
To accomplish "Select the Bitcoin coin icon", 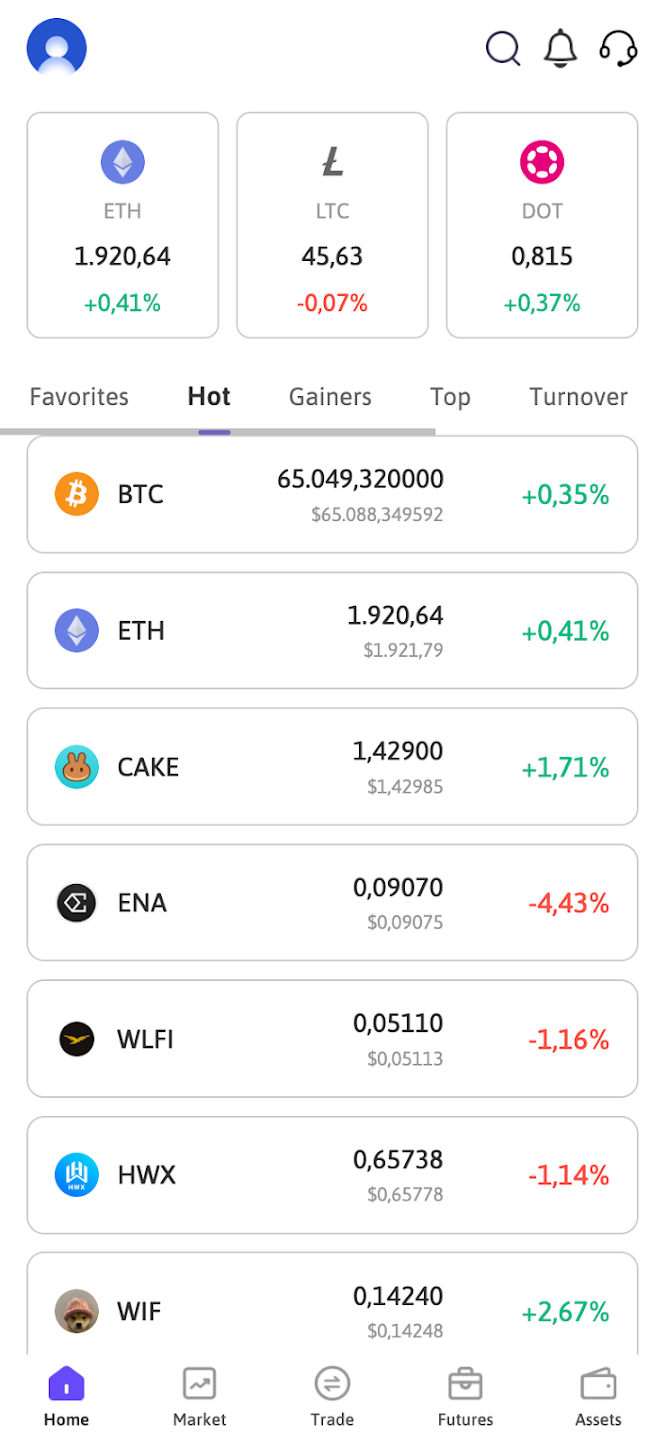I will coord(77,494).
